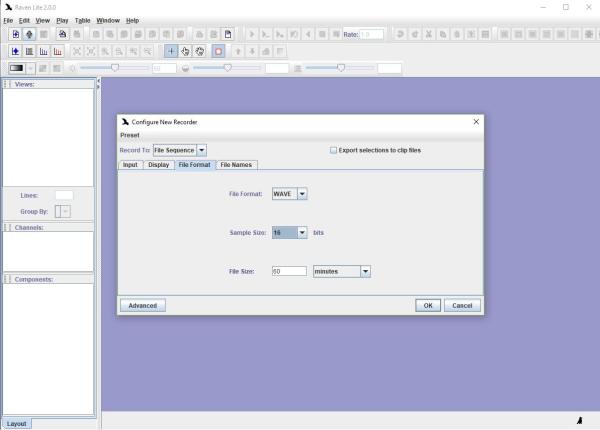This screenshot has height=430, width=600.
Task: Click the color scheme swatch button
Action: (16, 68)
